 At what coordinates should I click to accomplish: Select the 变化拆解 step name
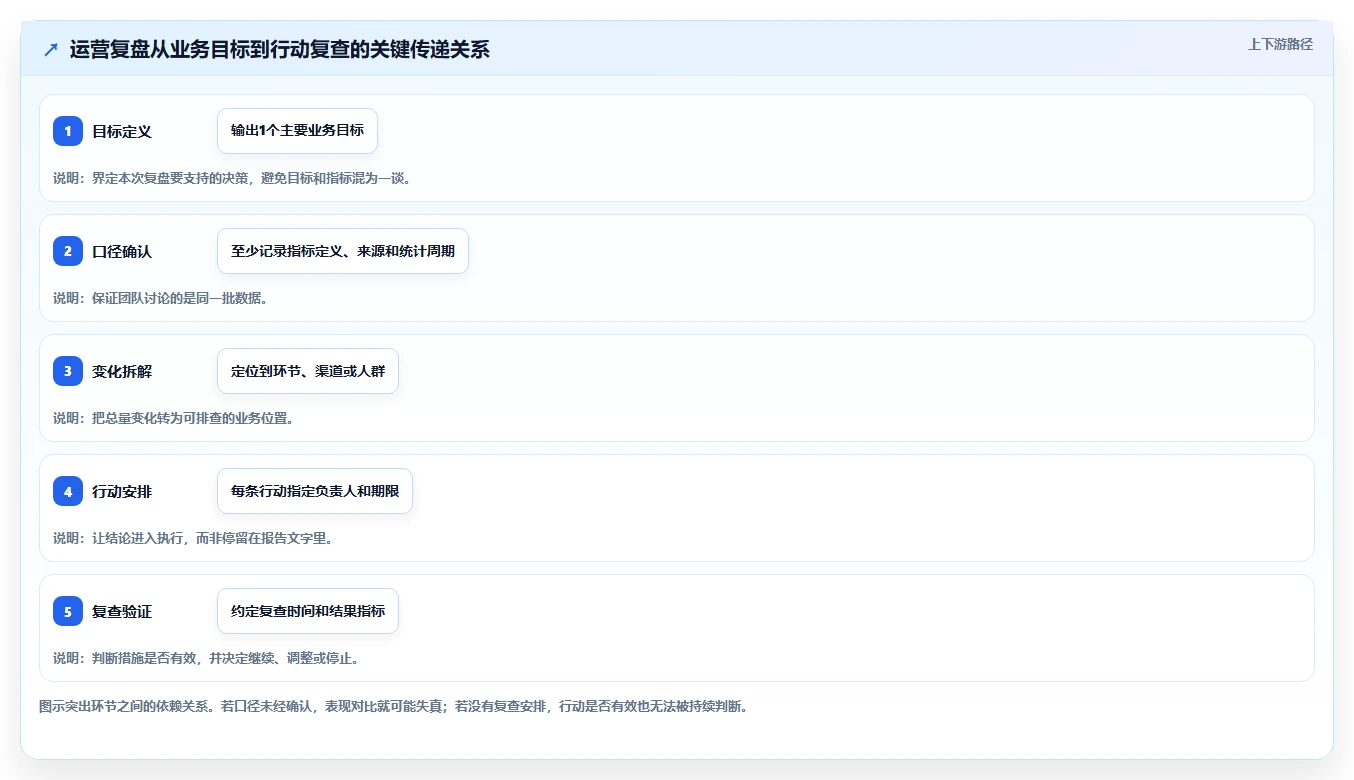tap(122, 371)
